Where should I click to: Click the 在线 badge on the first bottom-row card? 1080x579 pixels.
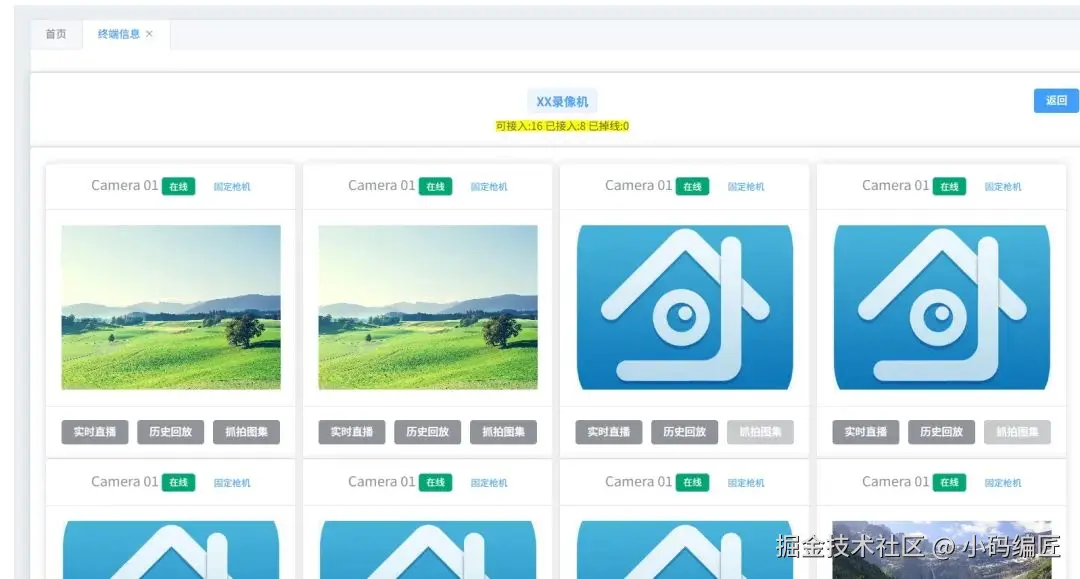click(178, 483)
